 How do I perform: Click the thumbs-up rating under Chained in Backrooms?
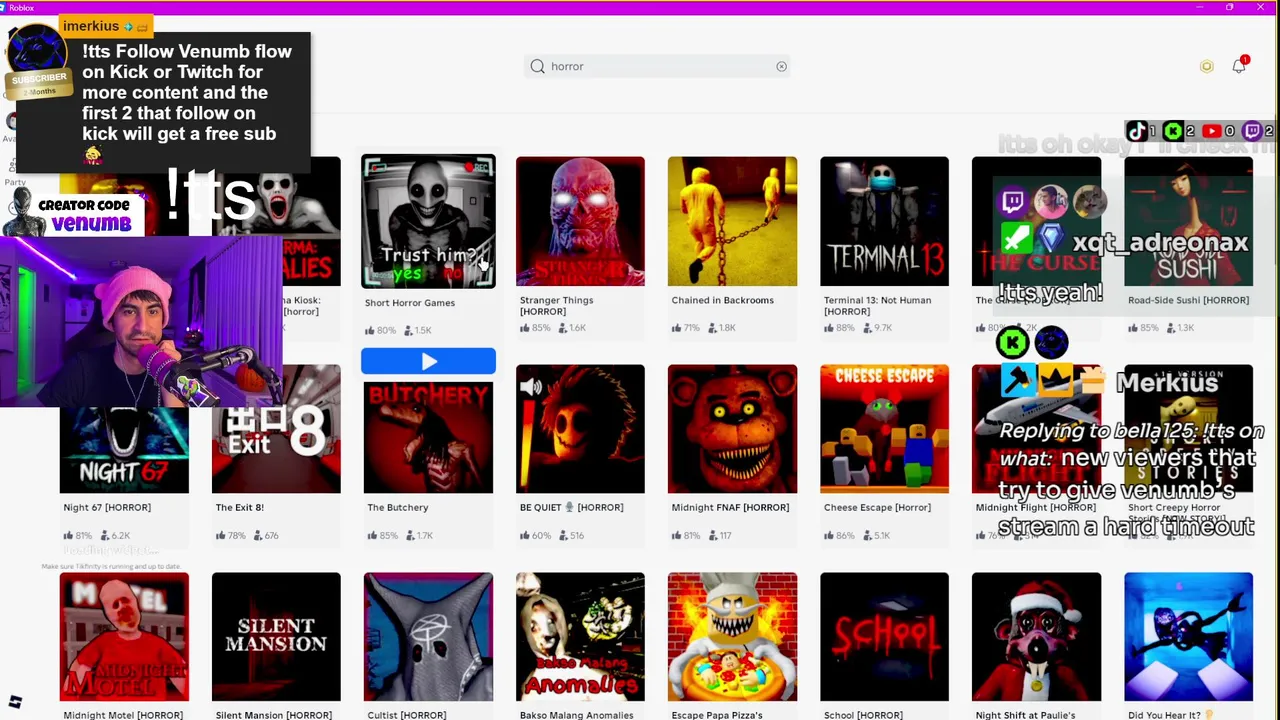(686, 328)
